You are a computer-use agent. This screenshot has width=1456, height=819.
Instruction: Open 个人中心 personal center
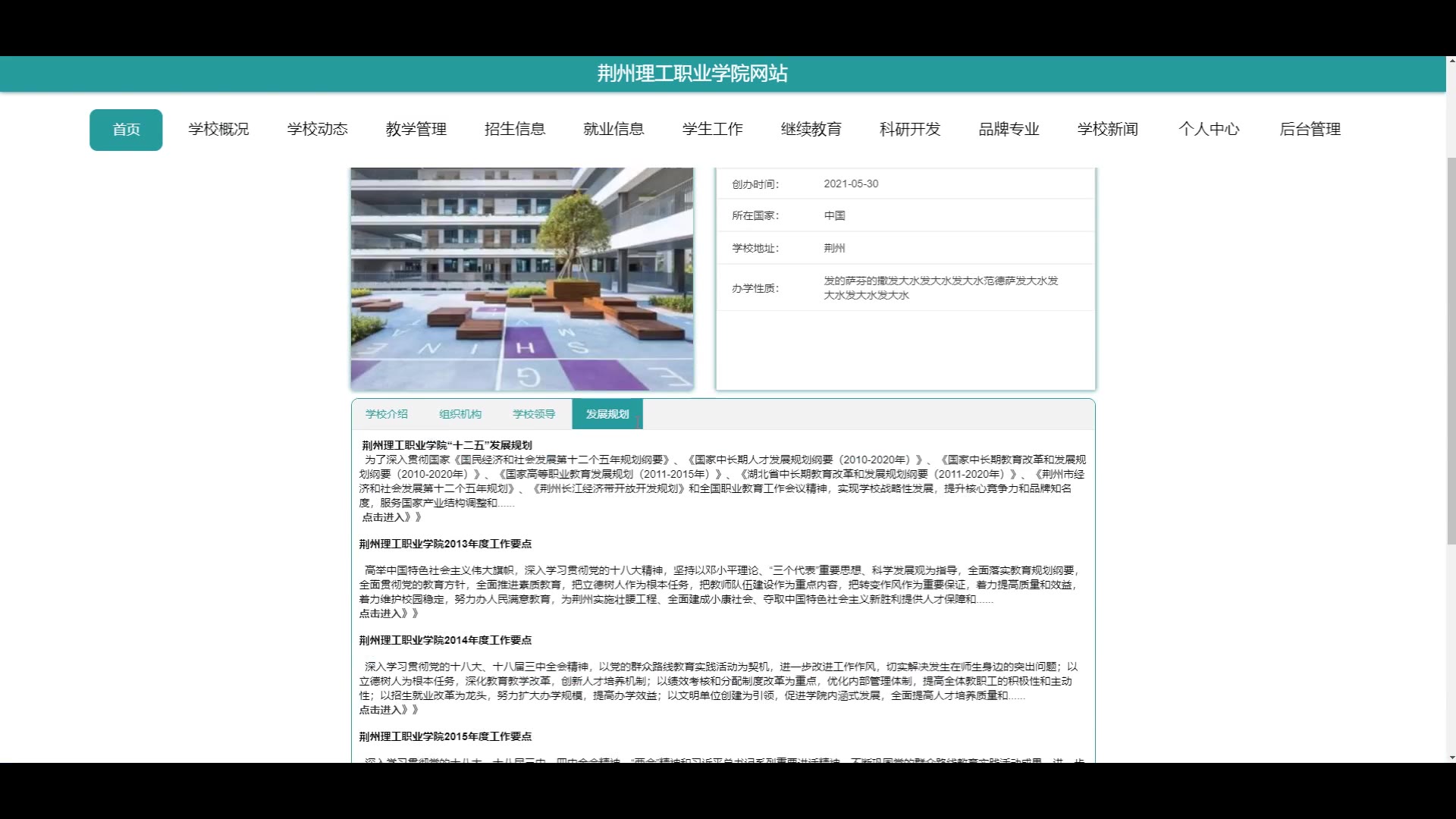[x=1209, y=130]
